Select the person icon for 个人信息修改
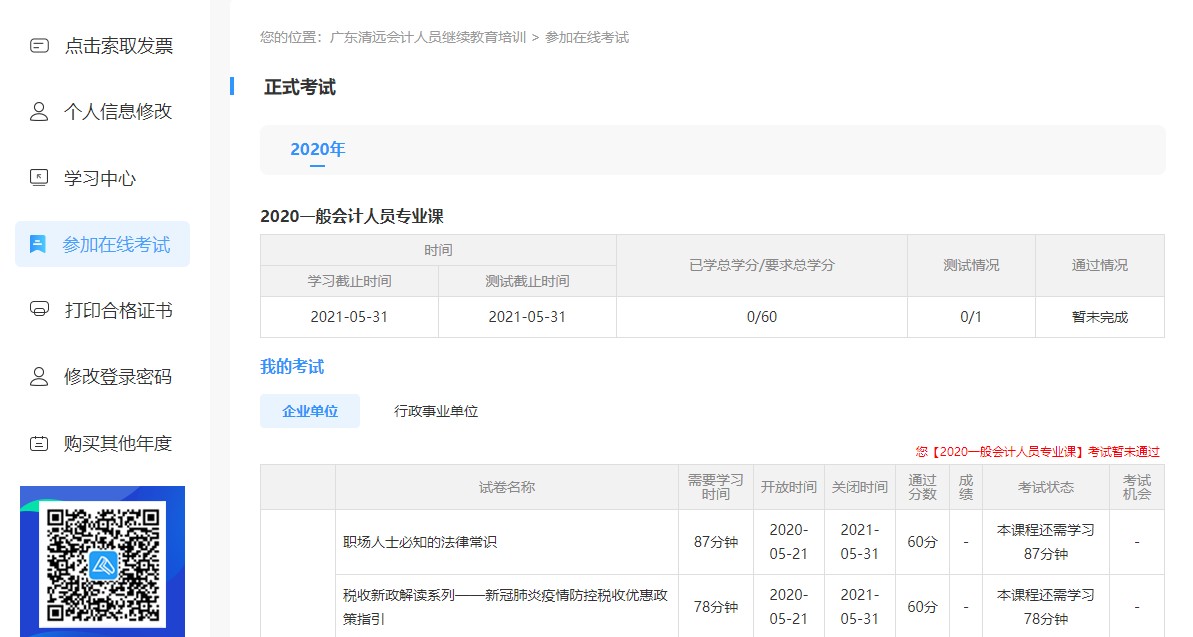 [37, 111]
